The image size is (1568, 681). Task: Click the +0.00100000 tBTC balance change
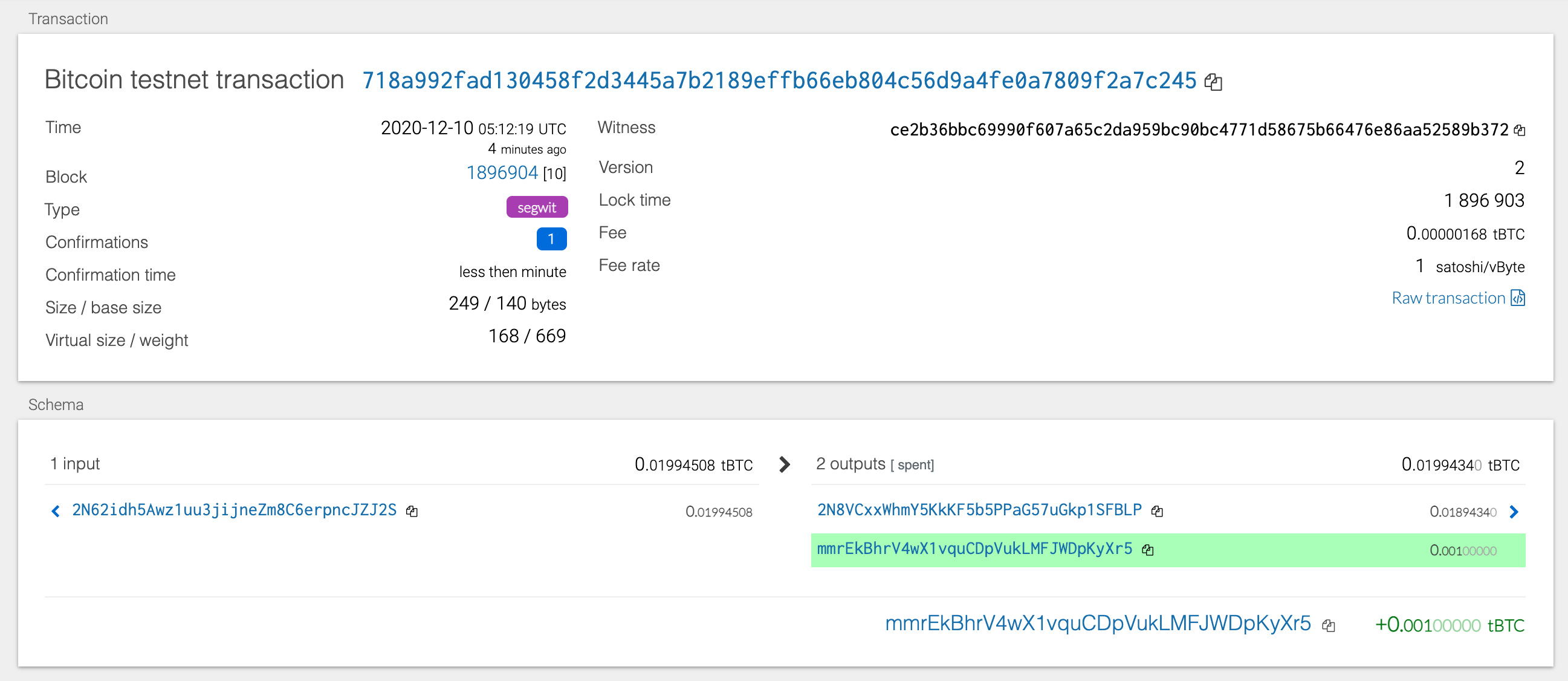coord(1450,625)
